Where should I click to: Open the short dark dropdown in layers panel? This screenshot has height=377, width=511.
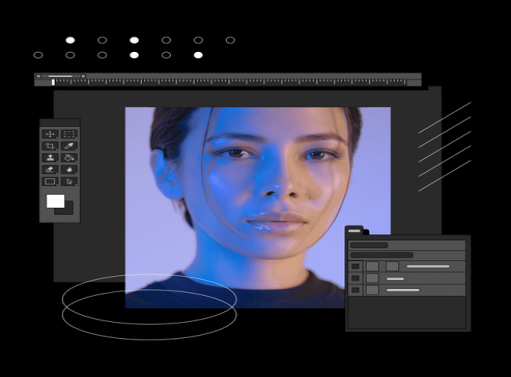(x=369, y=245)
